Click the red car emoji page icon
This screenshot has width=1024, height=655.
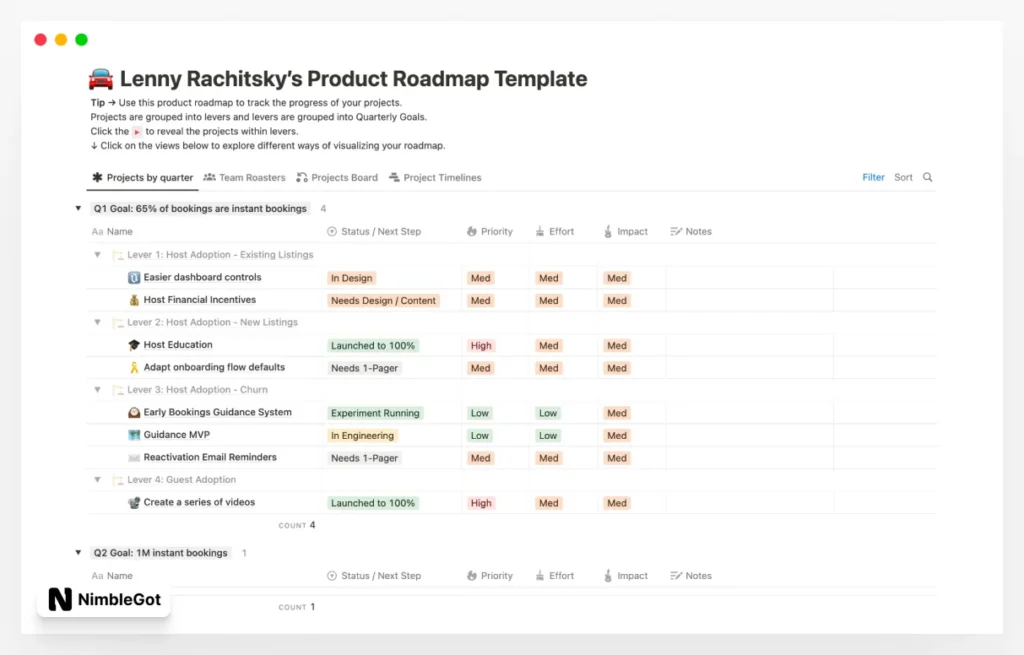pos(100,79)
